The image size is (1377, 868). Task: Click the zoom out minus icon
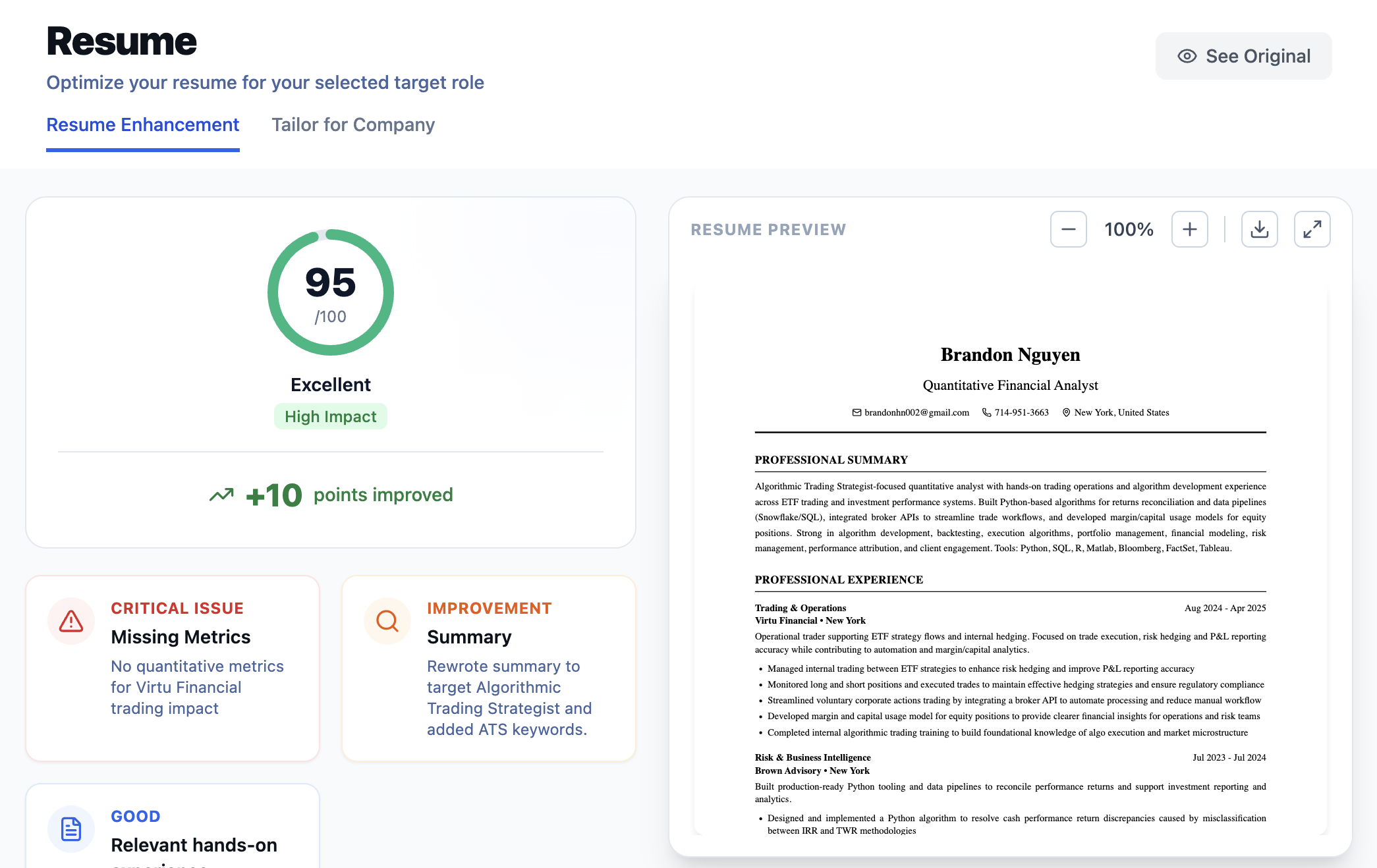[x=1068, y=229]
